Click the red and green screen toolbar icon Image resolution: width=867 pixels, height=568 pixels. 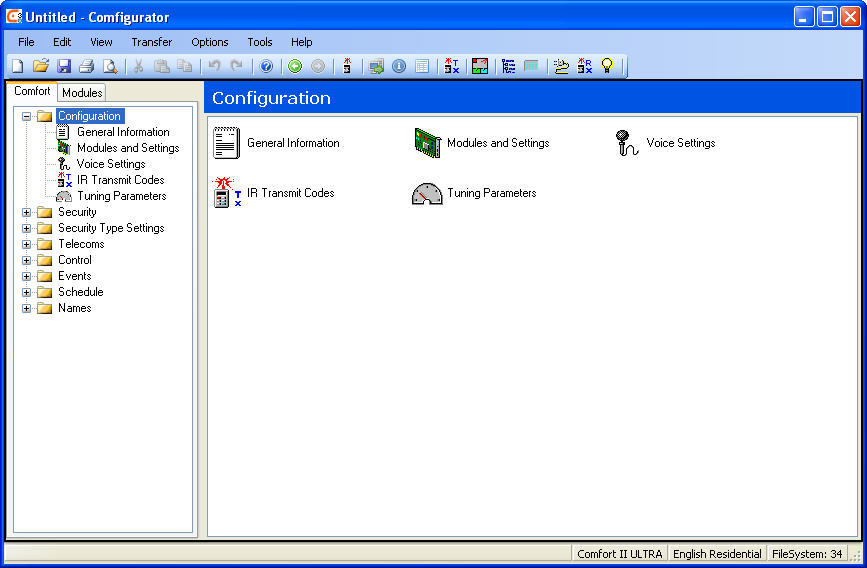click(x=480, y=66)
